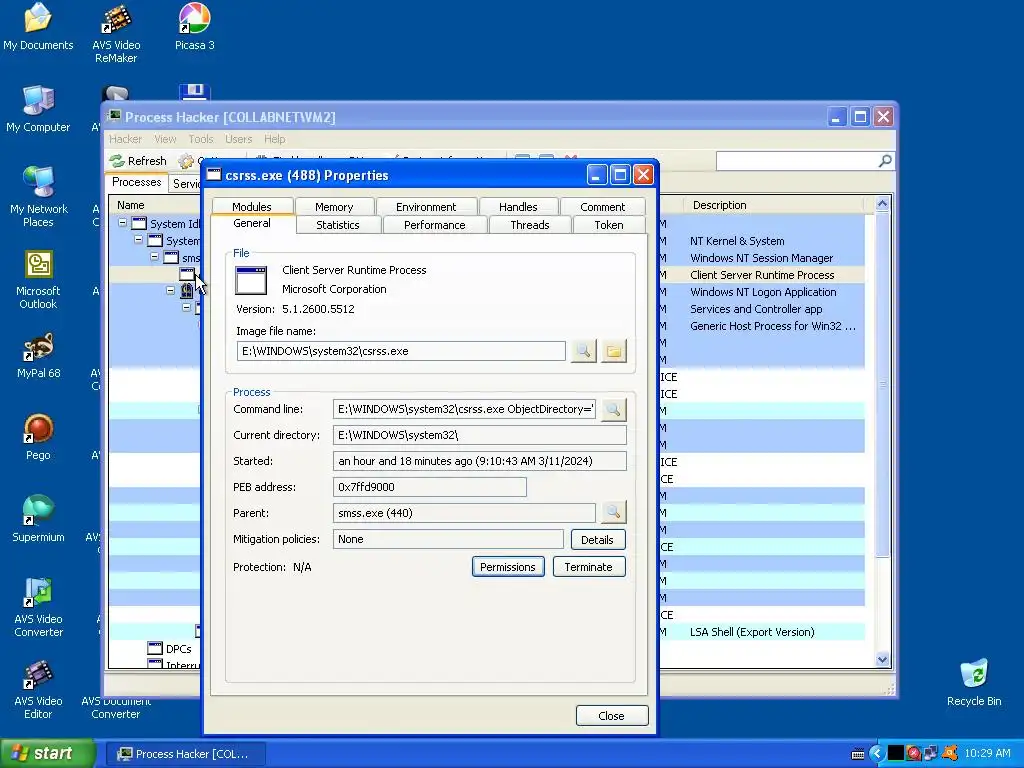1024x768 pixels.
Task: Go to the parent process smss.exe via its magnifier icon
Action: (613, 513)
